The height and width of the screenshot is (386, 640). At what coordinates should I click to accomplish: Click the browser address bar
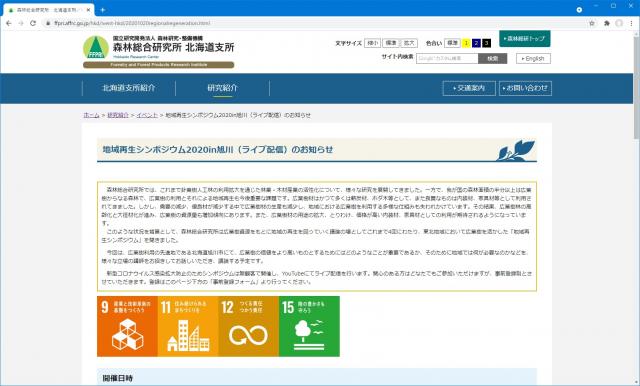(314, 23)
